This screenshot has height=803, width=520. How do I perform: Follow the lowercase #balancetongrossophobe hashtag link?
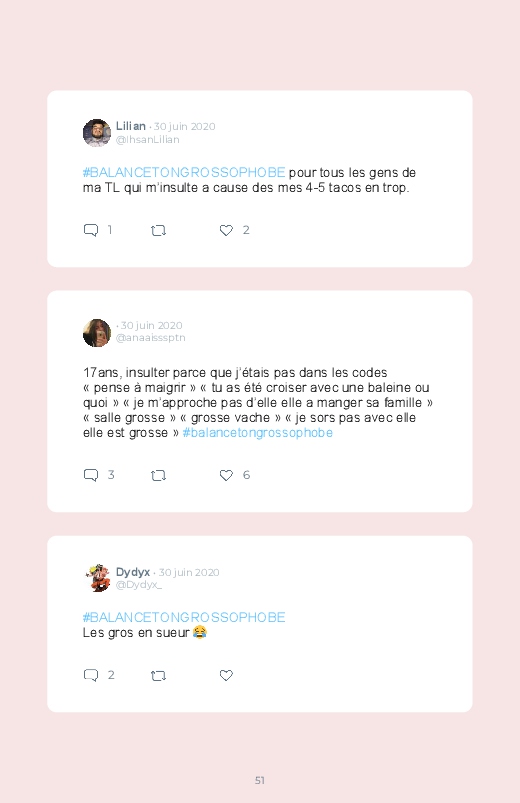click(x=258, y=433)
